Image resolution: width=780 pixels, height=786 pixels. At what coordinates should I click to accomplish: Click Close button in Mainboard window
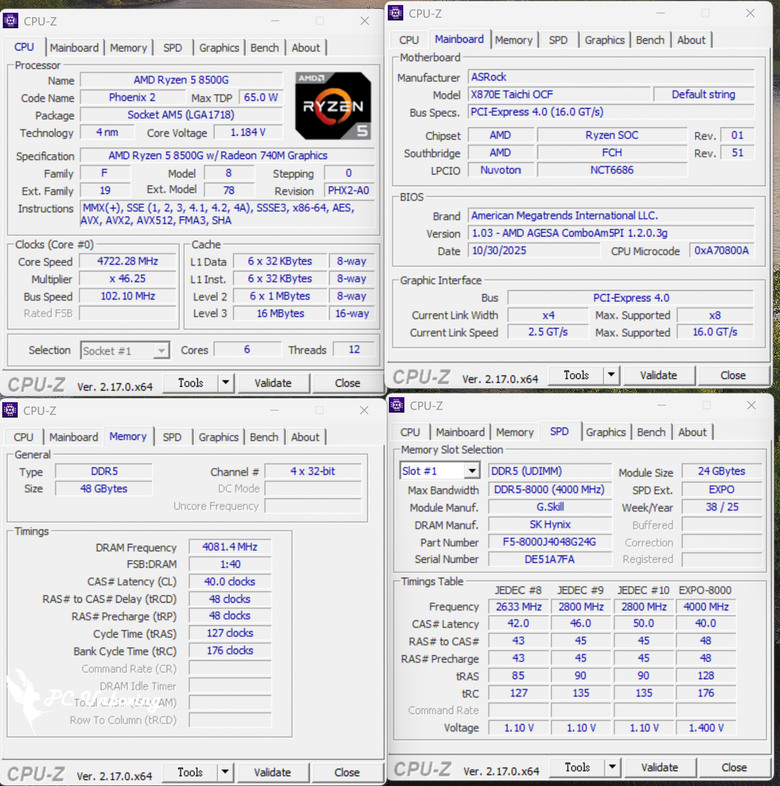pos(733,375)
